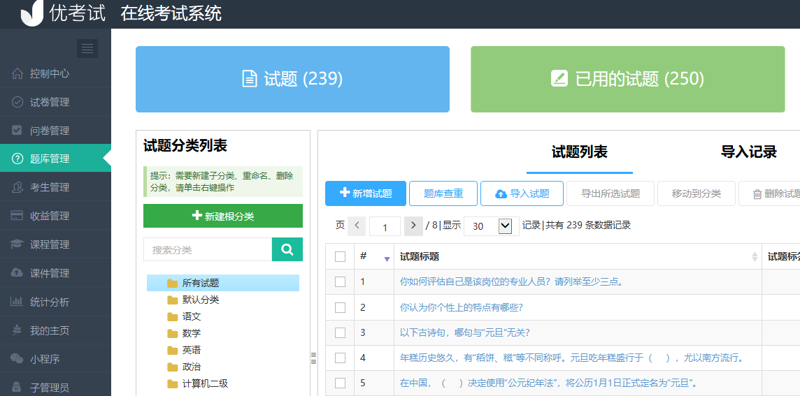The width and height of the screenshot is (800, 396).
Task: Open the 试题 (239) blue card
Action: coord(292,79)
